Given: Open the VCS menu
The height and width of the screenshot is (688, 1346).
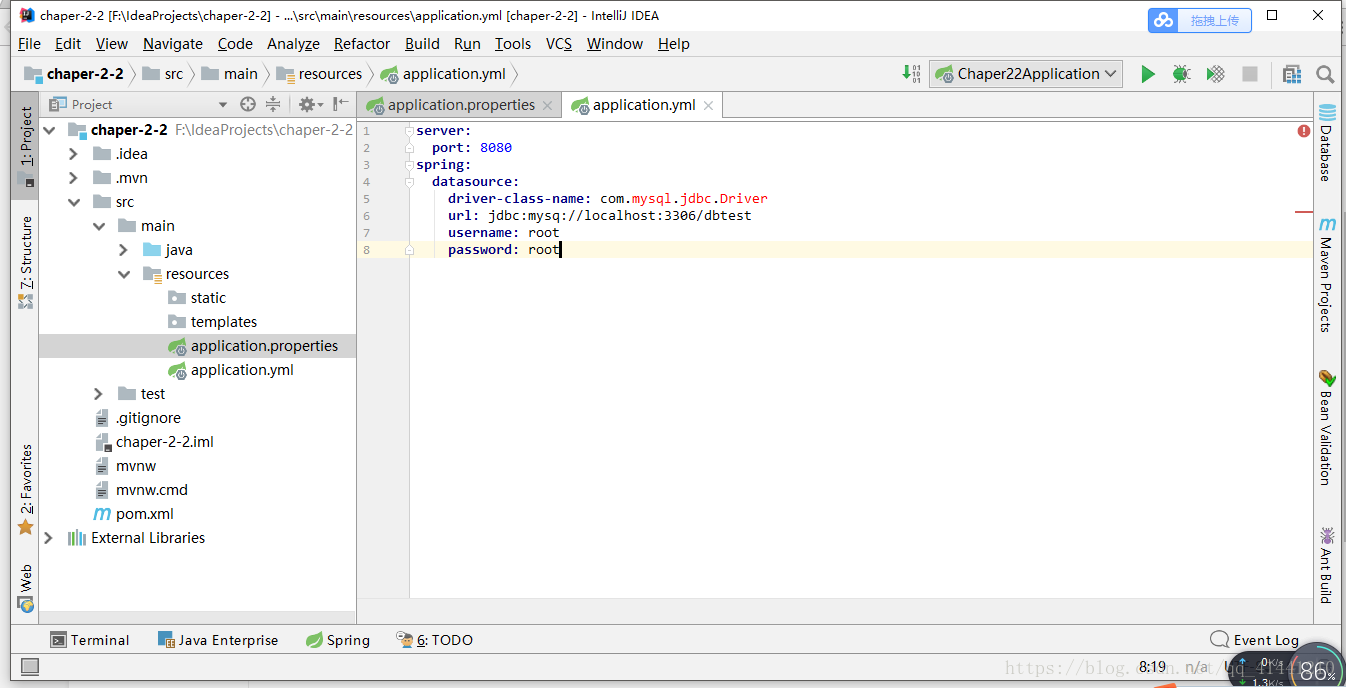Looking at the screenshot, I should (x=559, y=44).
